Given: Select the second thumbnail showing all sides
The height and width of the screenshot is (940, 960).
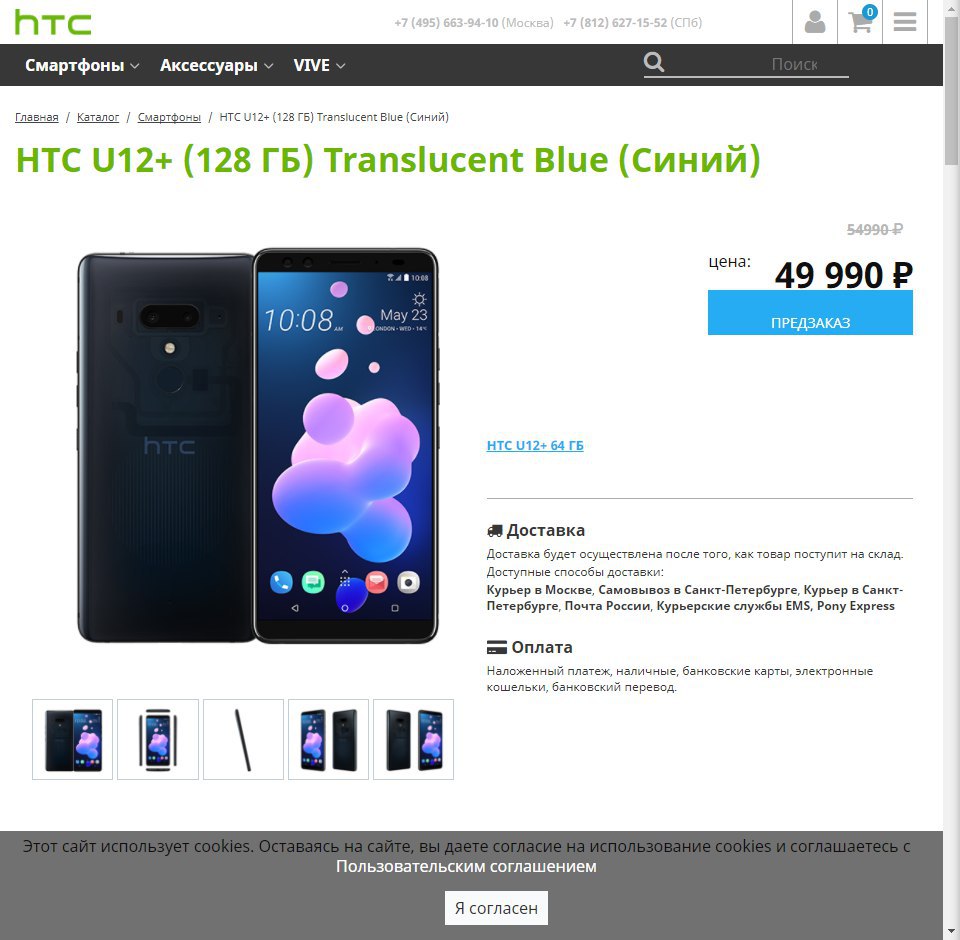Looking at the screenshot, I should tap(158, 739).
